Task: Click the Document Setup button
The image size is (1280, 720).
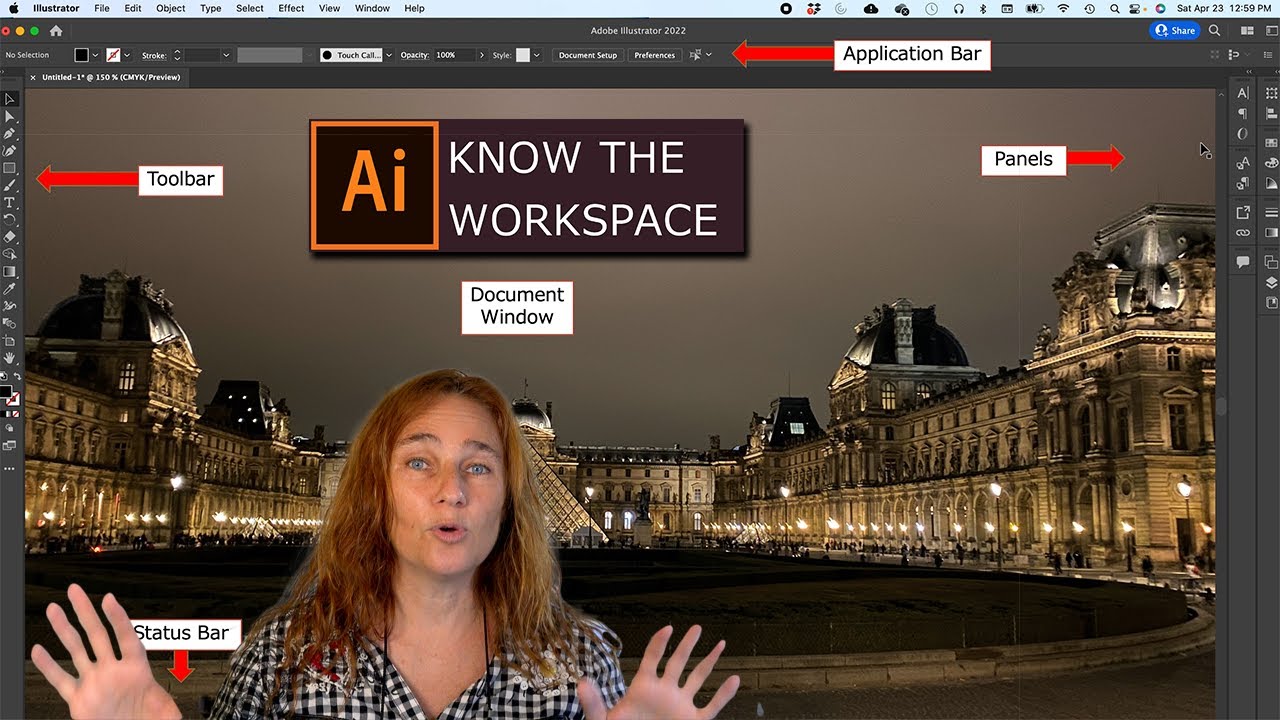Action: click(x=588, y=55)
